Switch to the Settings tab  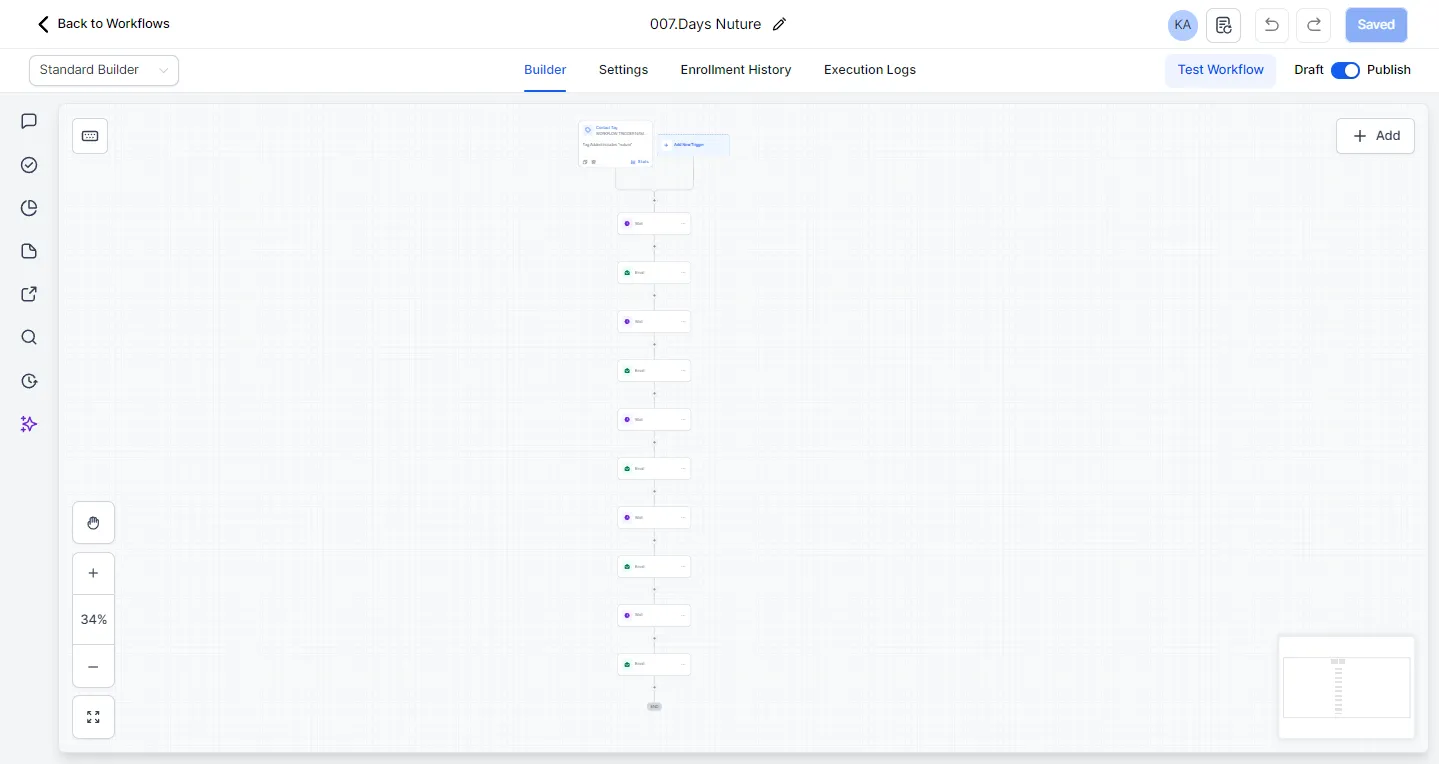(x=623, y=70)
